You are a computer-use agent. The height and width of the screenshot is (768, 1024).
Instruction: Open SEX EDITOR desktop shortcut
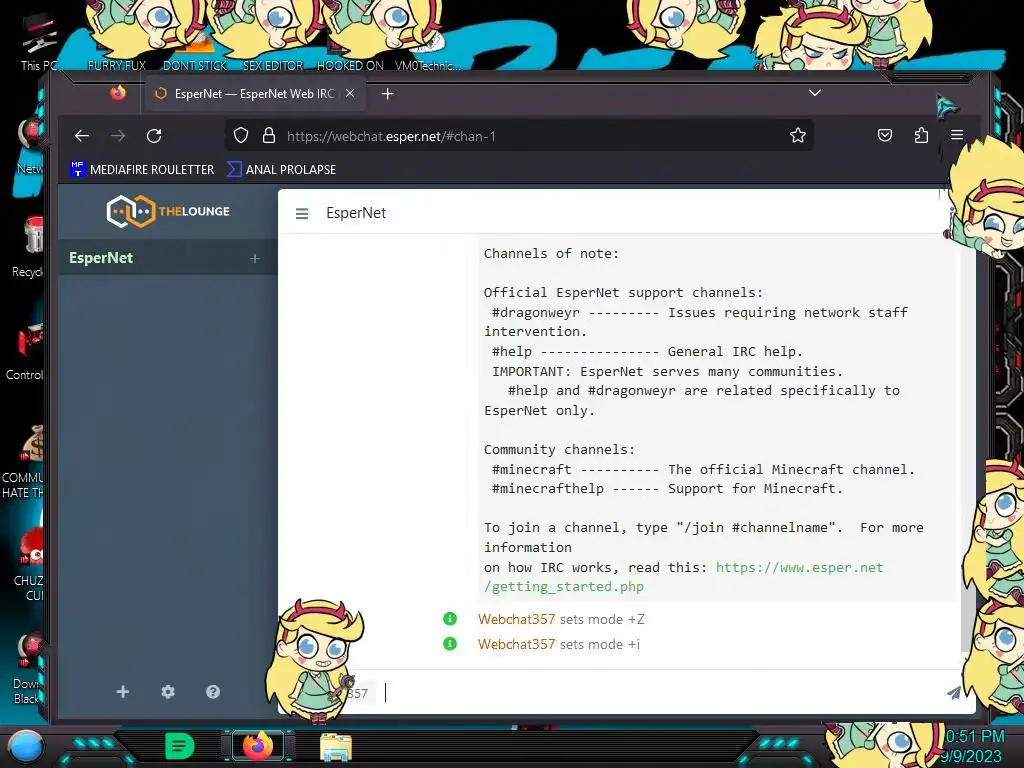(273, 65)
